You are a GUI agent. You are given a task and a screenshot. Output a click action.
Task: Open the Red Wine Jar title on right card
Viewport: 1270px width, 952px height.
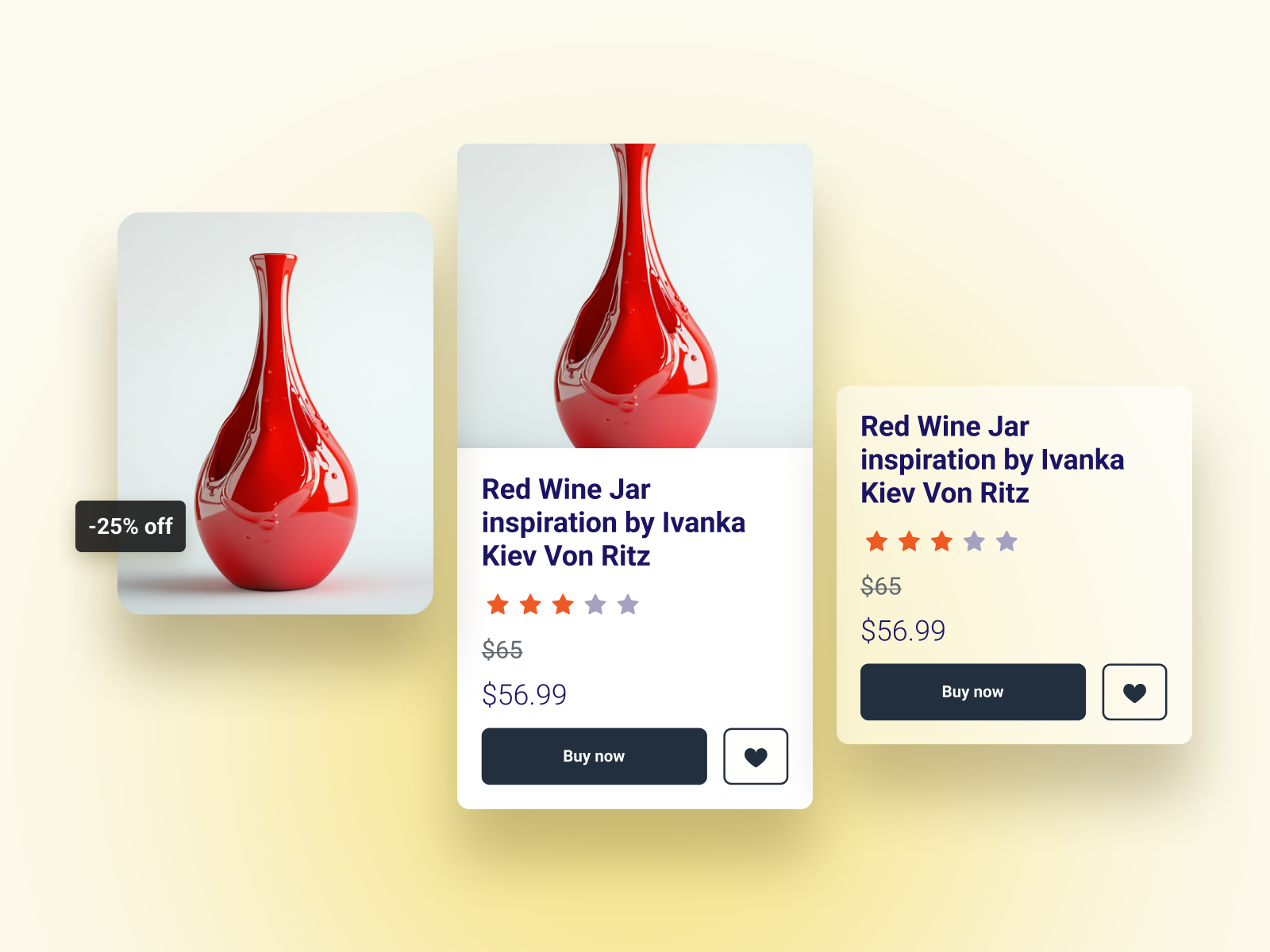pyautogui.click(x=991, y=459)
